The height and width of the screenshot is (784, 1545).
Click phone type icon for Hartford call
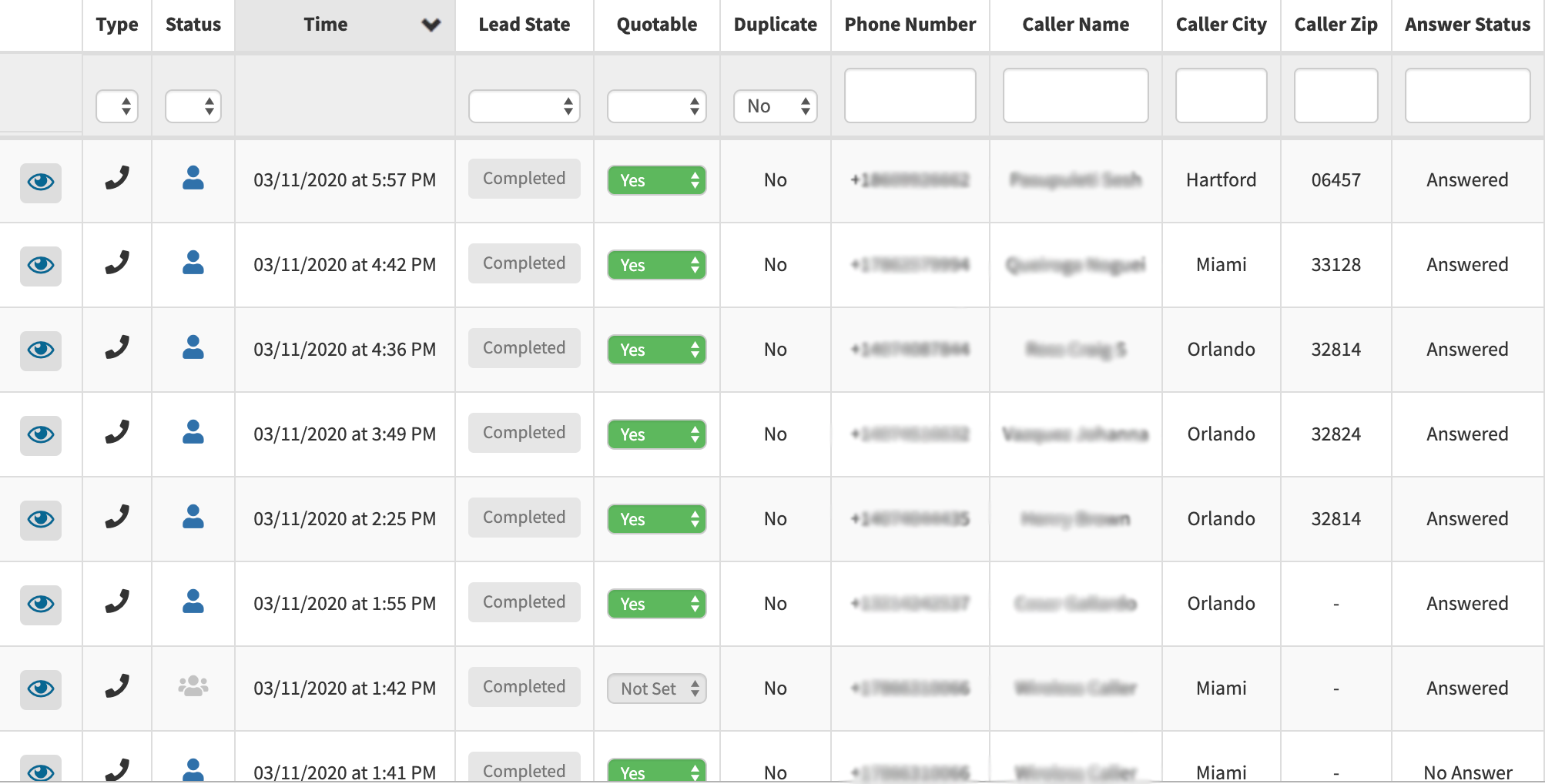pyautogui.click(x=117, y=179)
